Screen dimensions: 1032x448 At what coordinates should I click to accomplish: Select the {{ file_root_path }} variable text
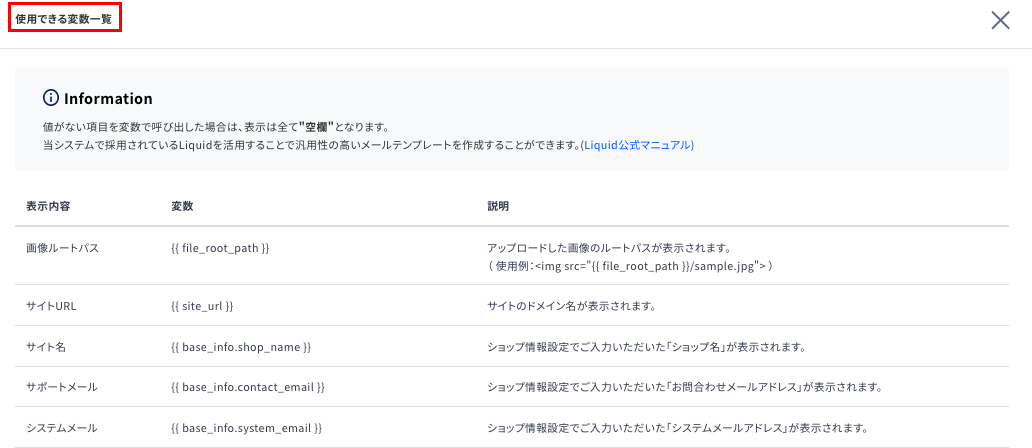point(219,249)
